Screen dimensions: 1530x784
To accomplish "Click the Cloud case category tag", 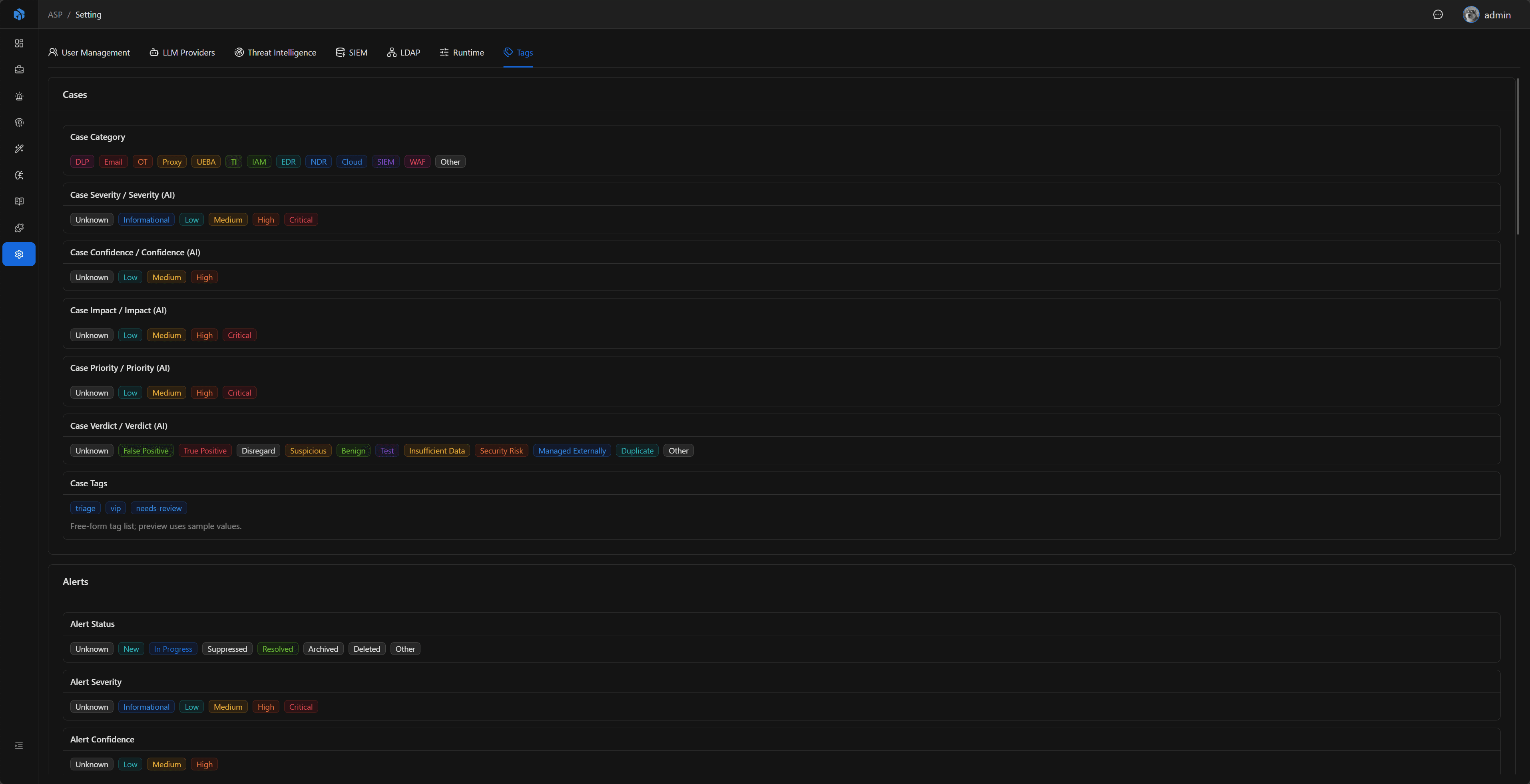I will pos(352,161).
